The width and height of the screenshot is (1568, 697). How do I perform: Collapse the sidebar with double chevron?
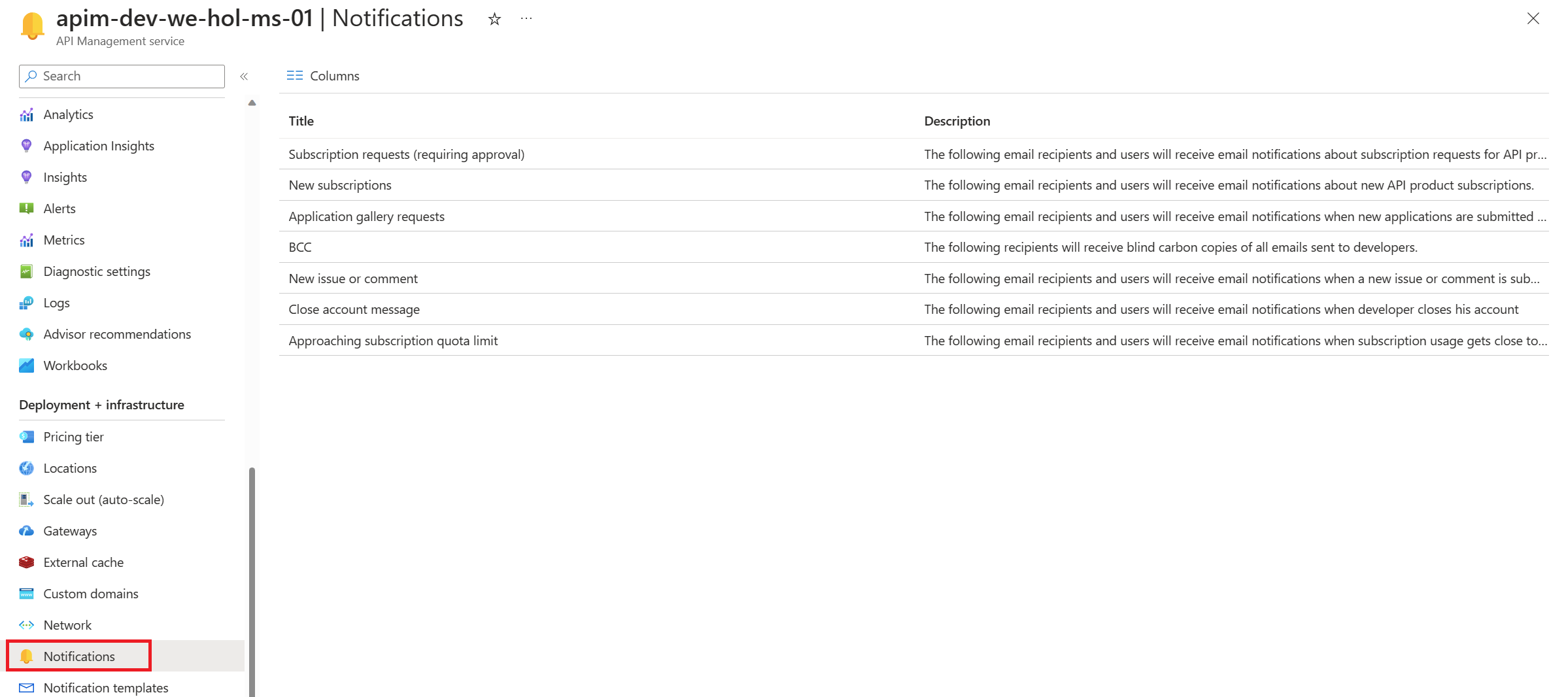coord(244,76)
